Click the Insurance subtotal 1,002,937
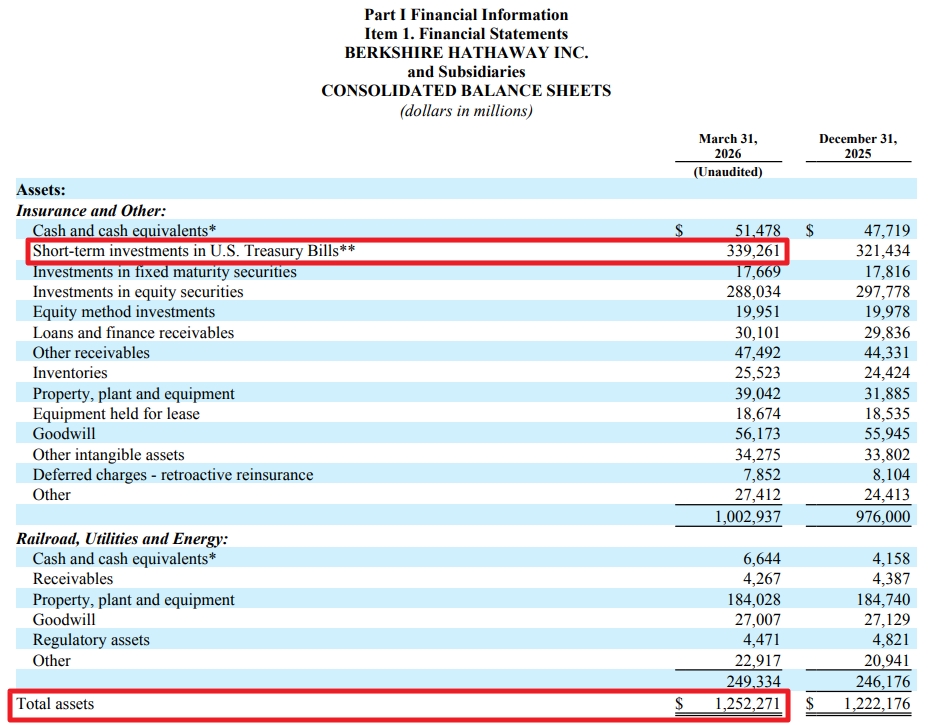The width and height of the screenshot is (936, 725). (x=747, y=516)
